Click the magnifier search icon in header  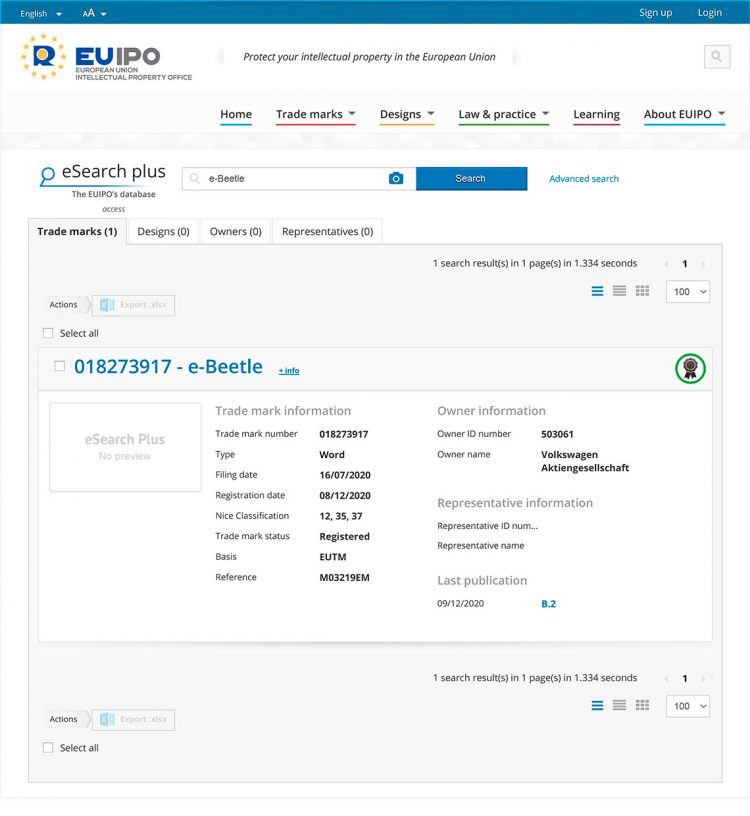coord(716,57)
